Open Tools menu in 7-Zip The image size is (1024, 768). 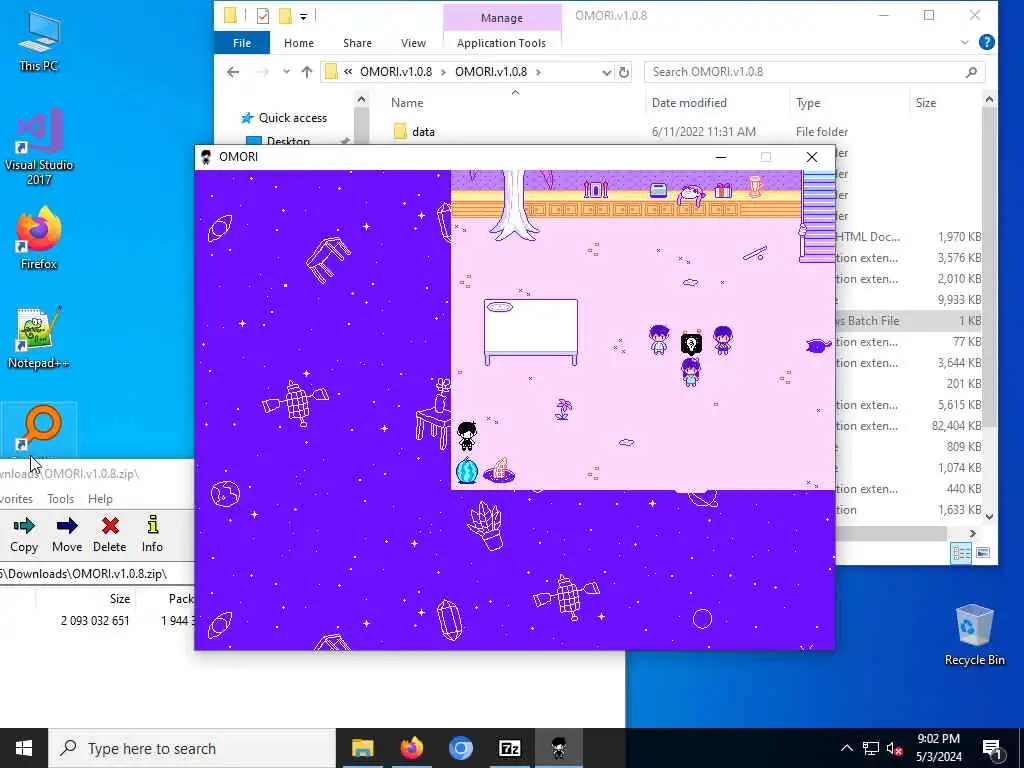click(x=61, y=499)
